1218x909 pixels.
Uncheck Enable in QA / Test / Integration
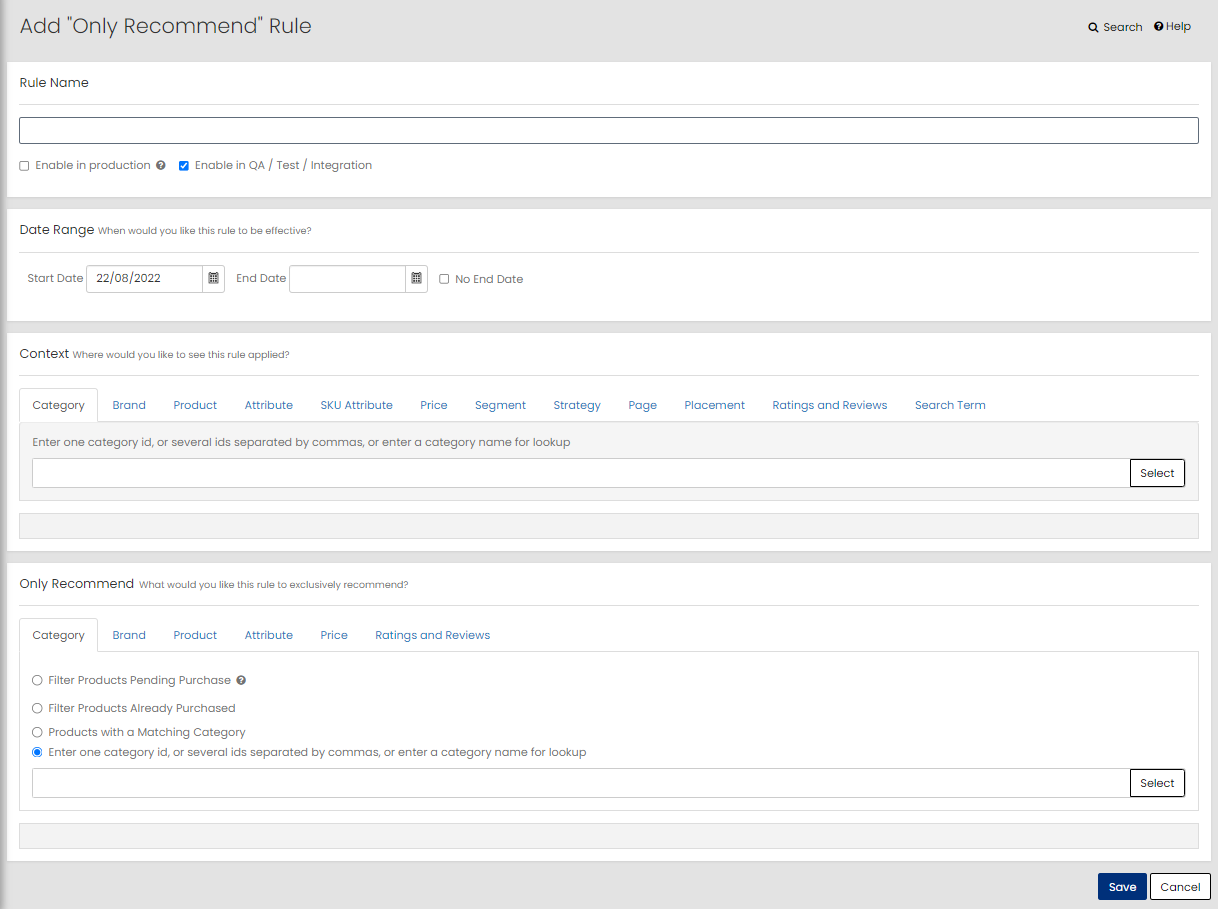(184, 166)
